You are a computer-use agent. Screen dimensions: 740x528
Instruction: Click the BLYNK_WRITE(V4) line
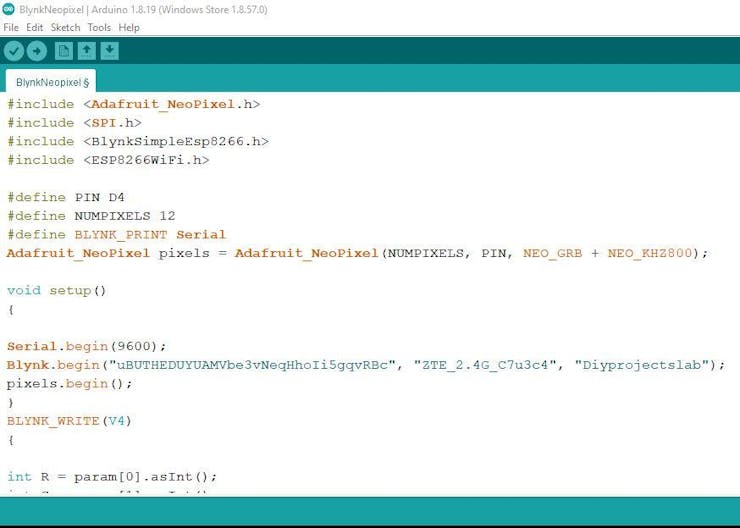69,421
